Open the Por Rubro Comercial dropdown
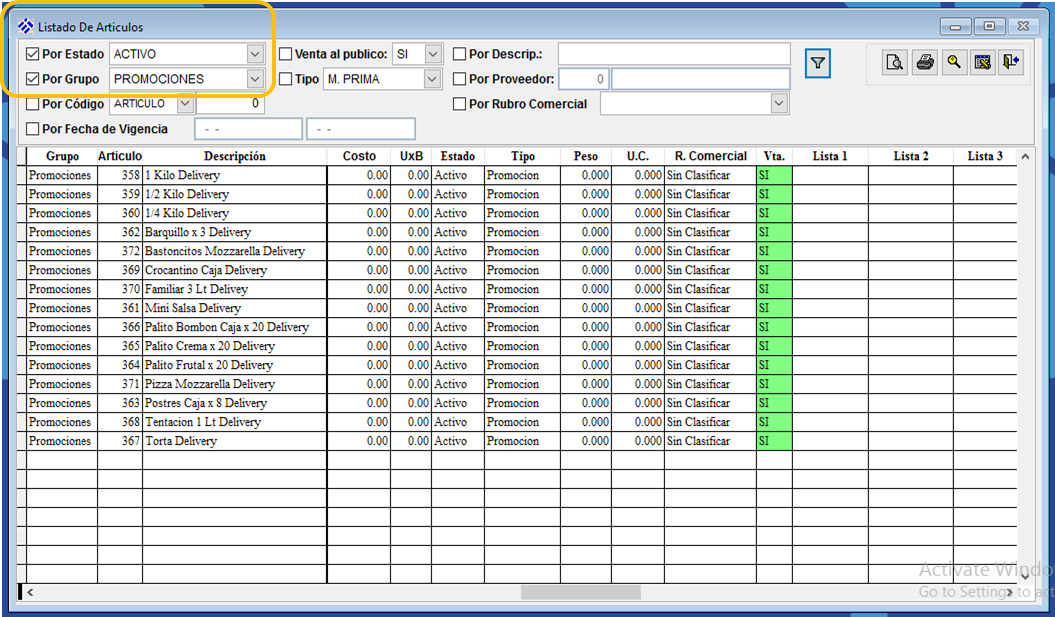Viewport: 1055px width, 617px height. 779,104
